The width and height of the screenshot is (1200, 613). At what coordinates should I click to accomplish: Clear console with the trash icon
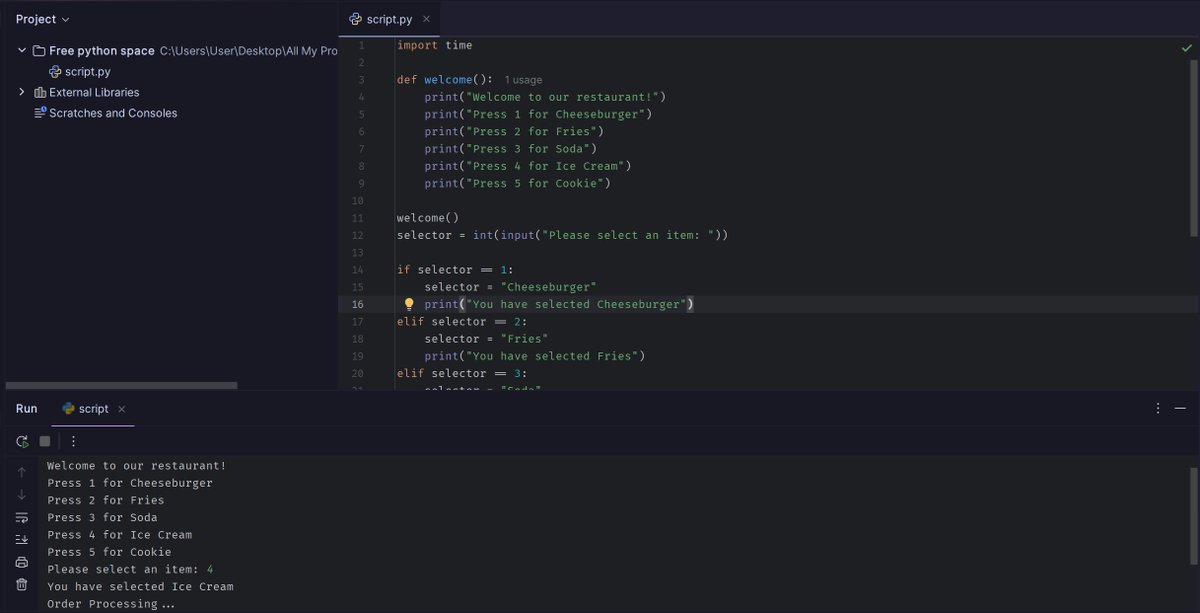tap(22, 584)
